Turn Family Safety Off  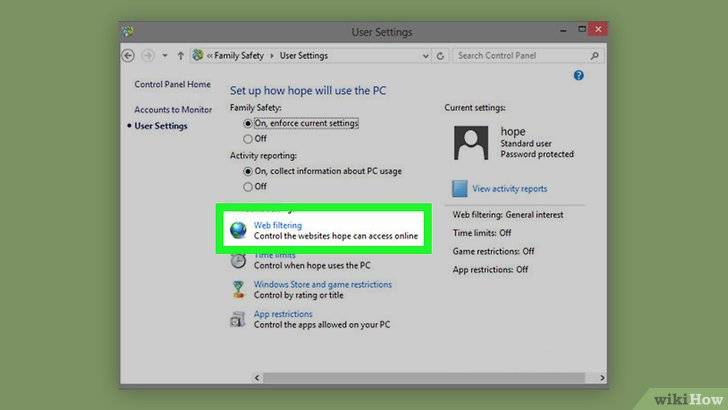pos(247,139)
